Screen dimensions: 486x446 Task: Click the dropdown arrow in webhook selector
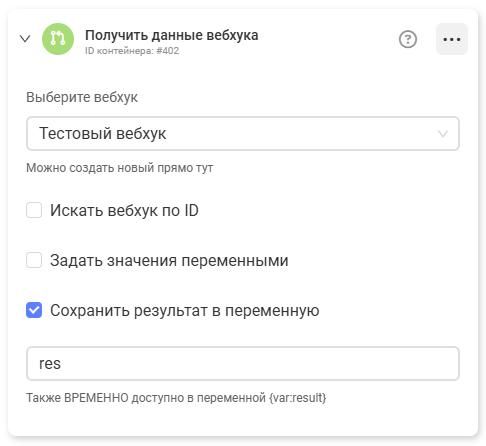click(x=443, y=134)
